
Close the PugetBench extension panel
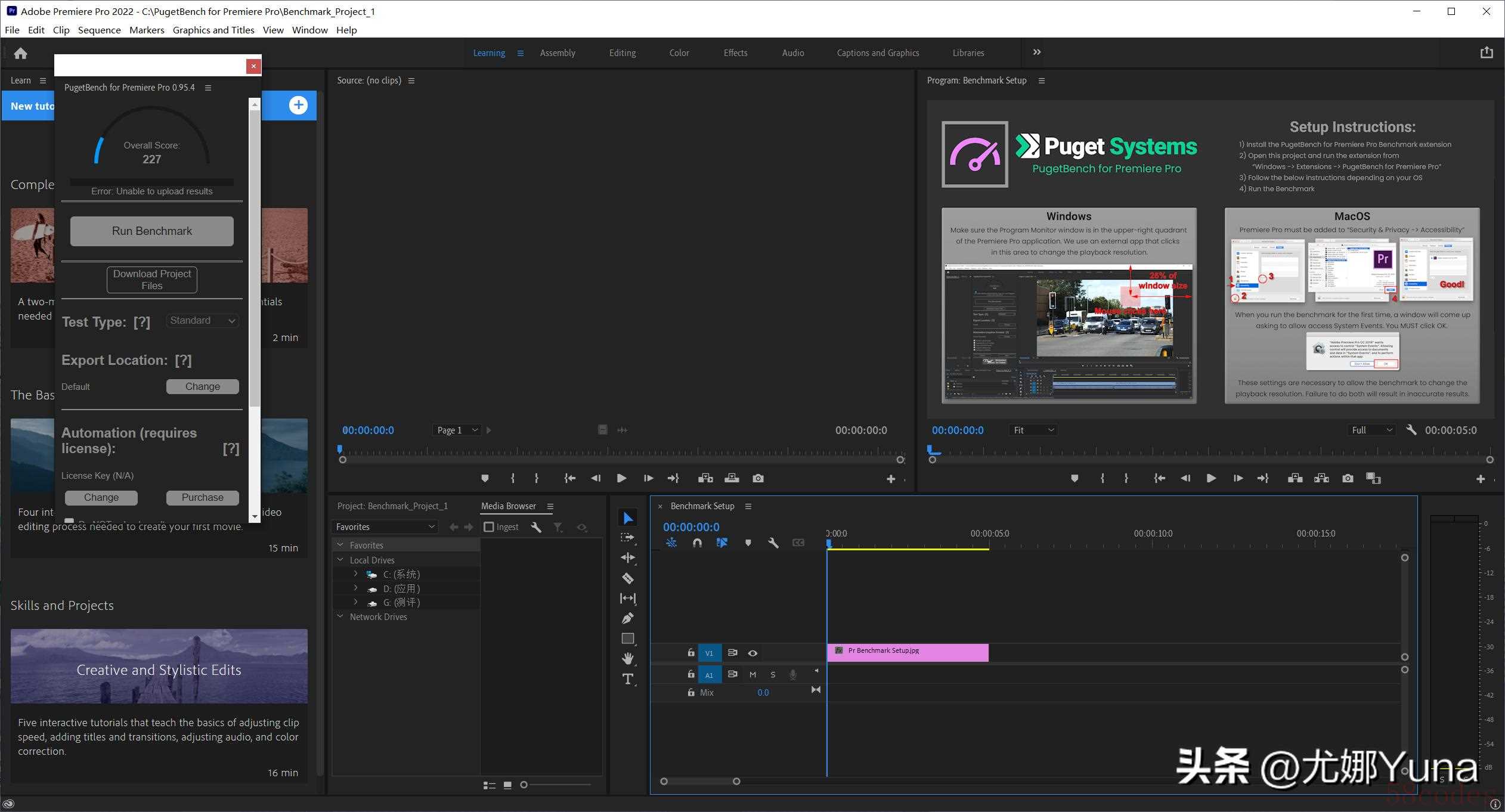point(253,66)
